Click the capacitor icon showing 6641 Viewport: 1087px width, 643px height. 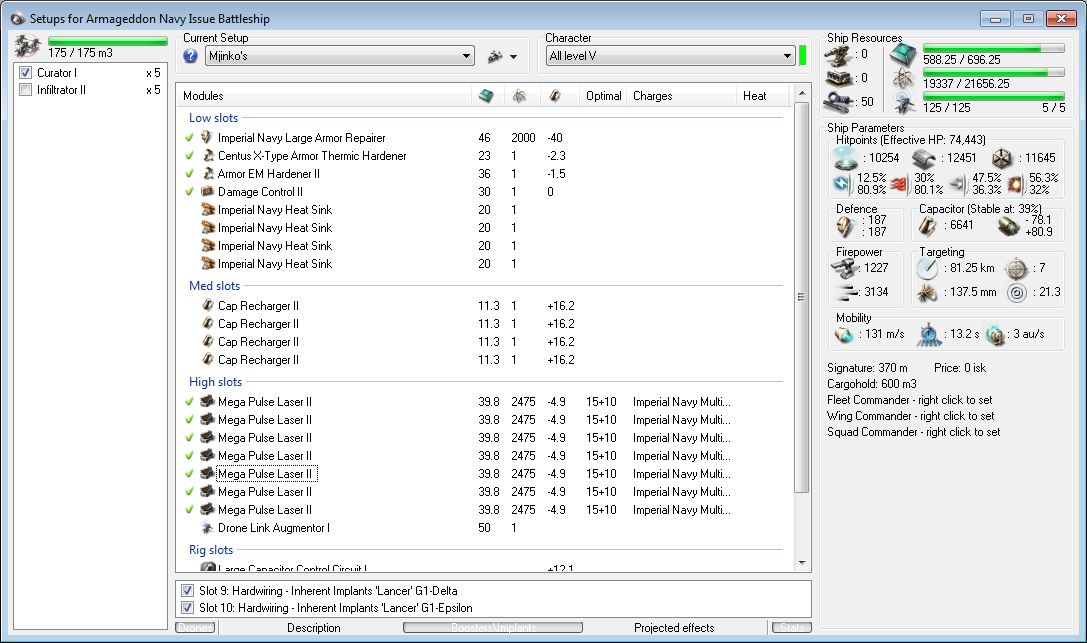coord(928,225)
